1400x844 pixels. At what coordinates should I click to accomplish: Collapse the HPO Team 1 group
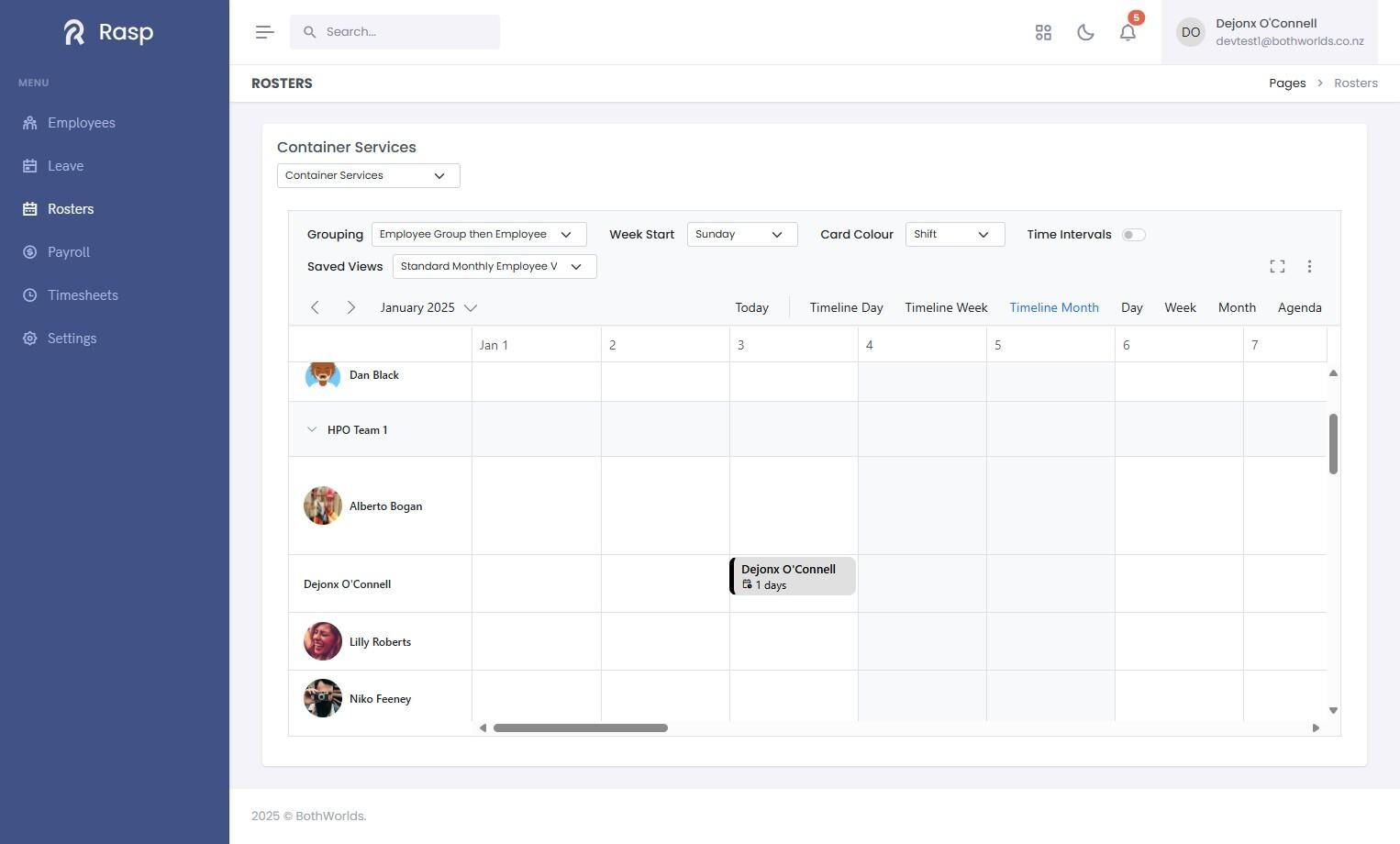pyautogui.click(x=312, y=429)
